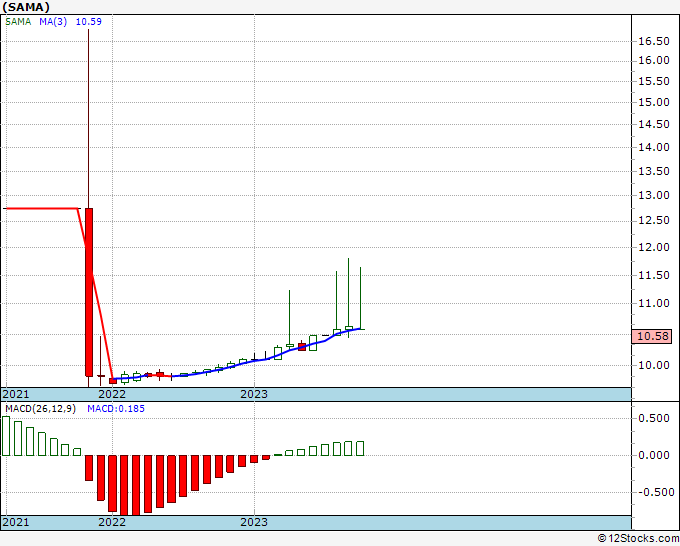
Task: Click the 15.50 price axis label
Action: (x=654, y=82)
